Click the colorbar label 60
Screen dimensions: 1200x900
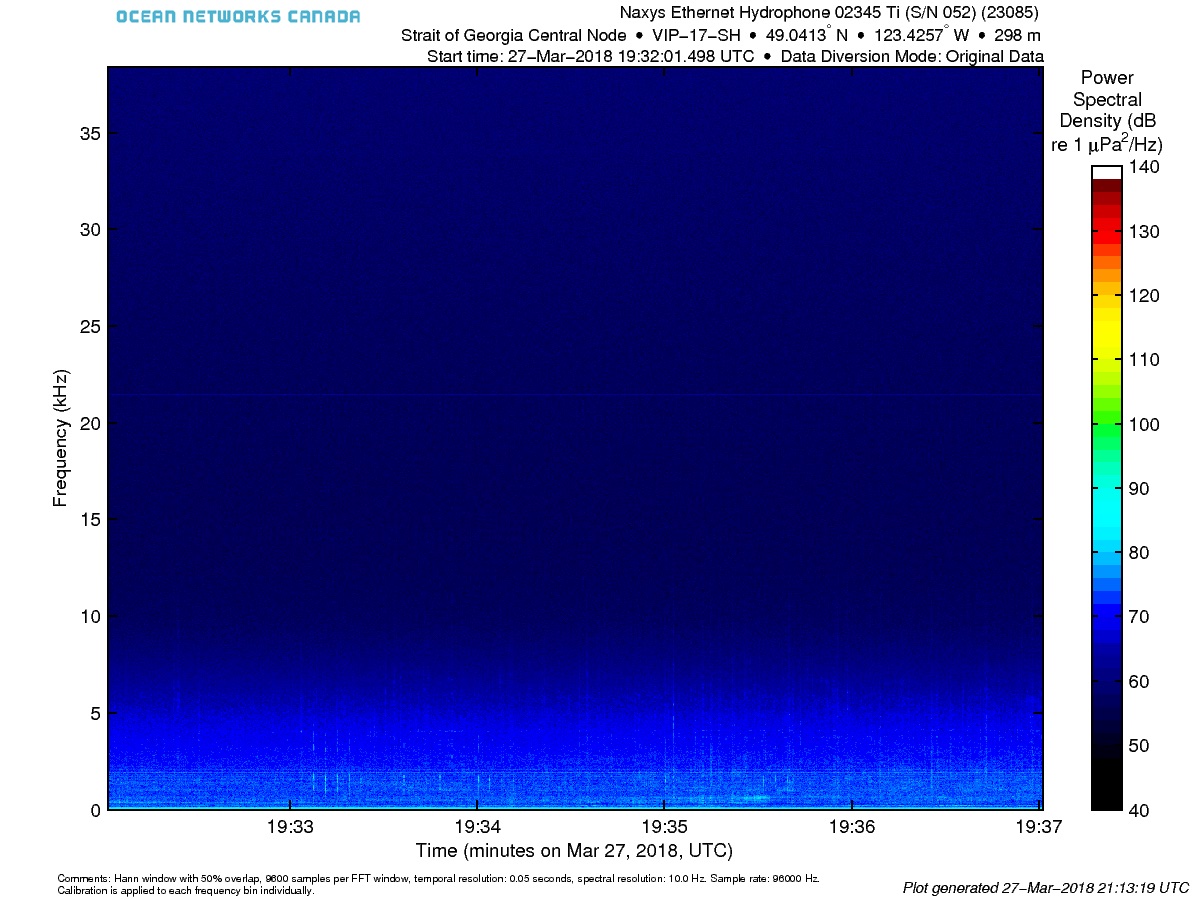point(1139,681)
